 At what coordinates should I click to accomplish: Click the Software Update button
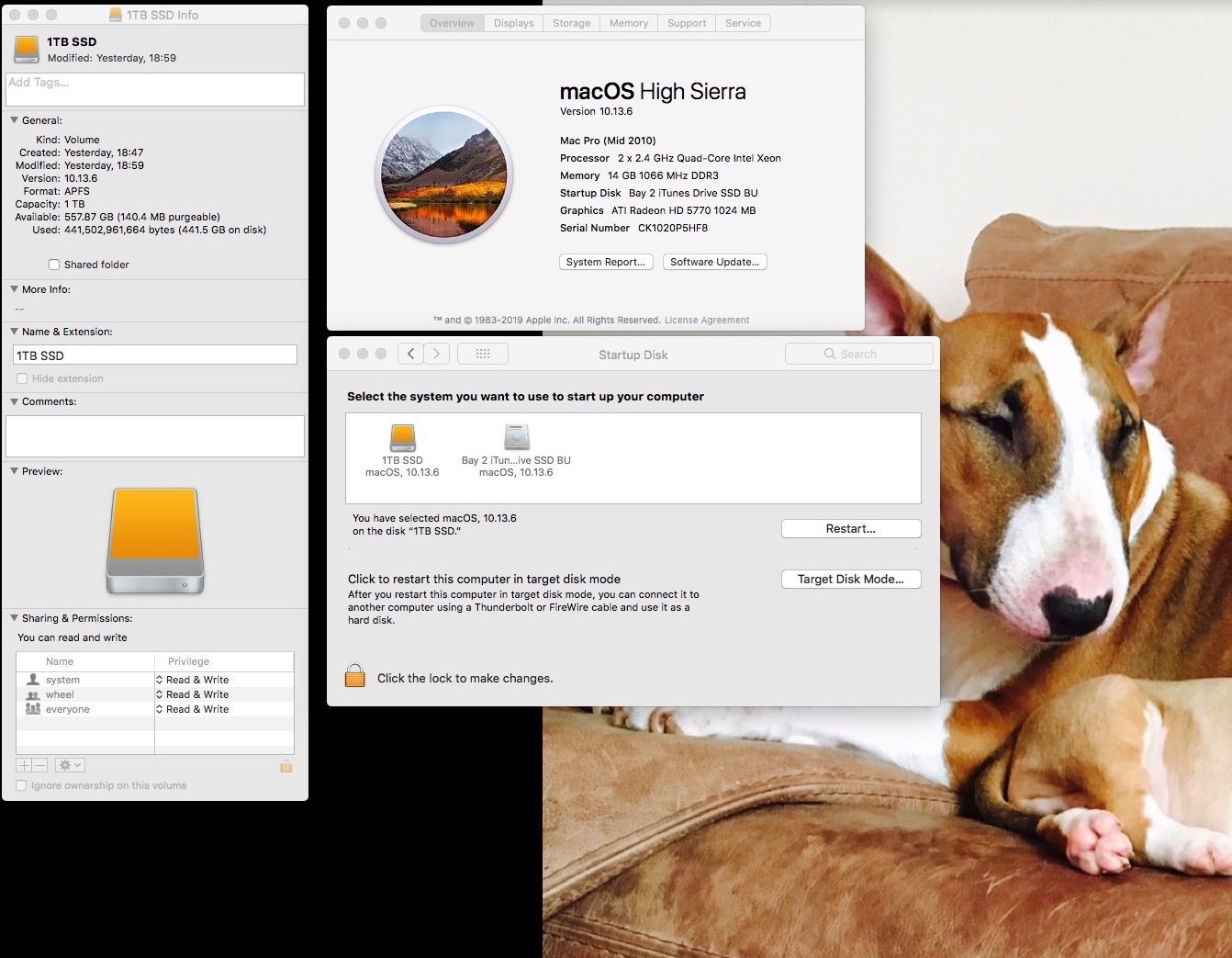pos(714,262)
